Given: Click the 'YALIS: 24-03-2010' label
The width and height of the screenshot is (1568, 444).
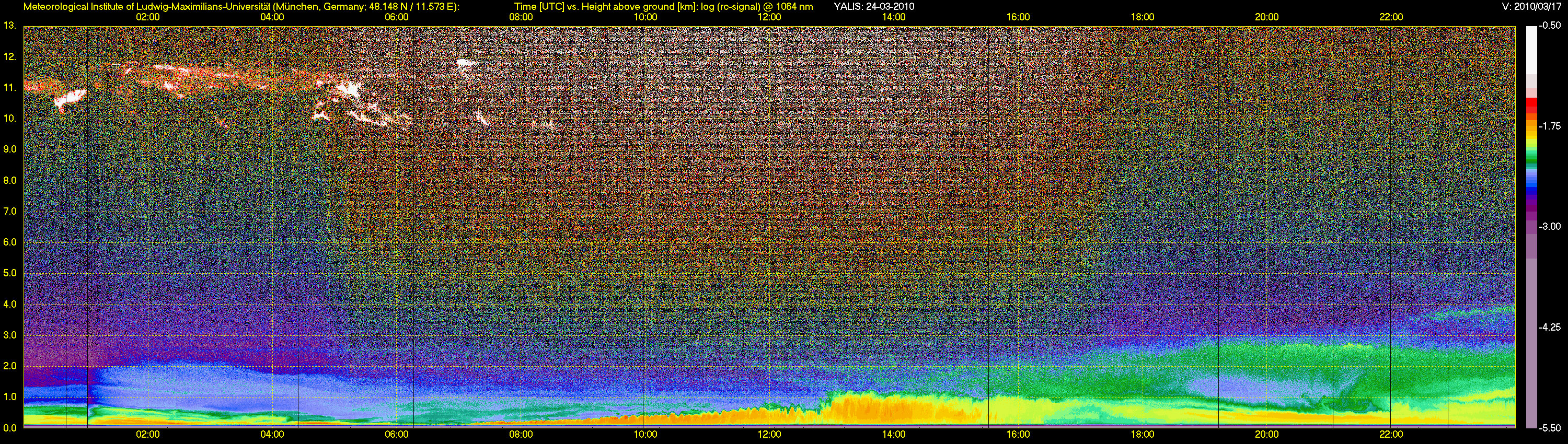Looking at the screenshot, I should (873, 7).
